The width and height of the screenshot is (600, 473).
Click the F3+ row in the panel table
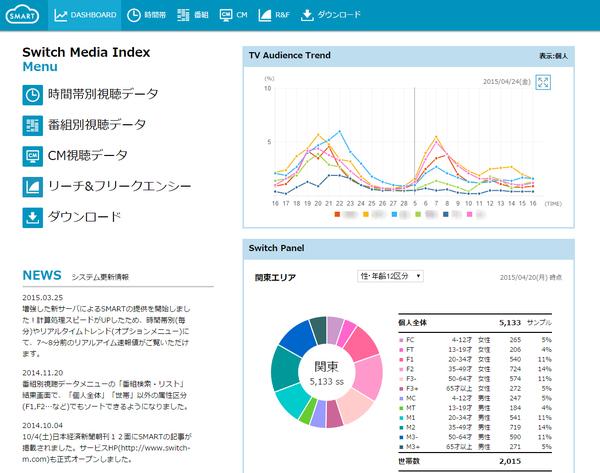pos(475,388)
